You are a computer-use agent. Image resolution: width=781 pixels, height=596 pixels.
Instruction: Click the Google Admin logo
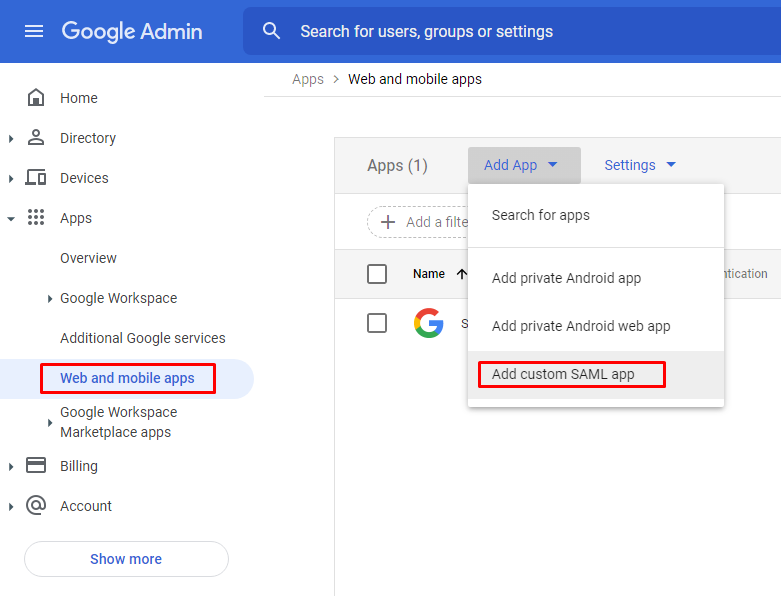tap(132, 31)
